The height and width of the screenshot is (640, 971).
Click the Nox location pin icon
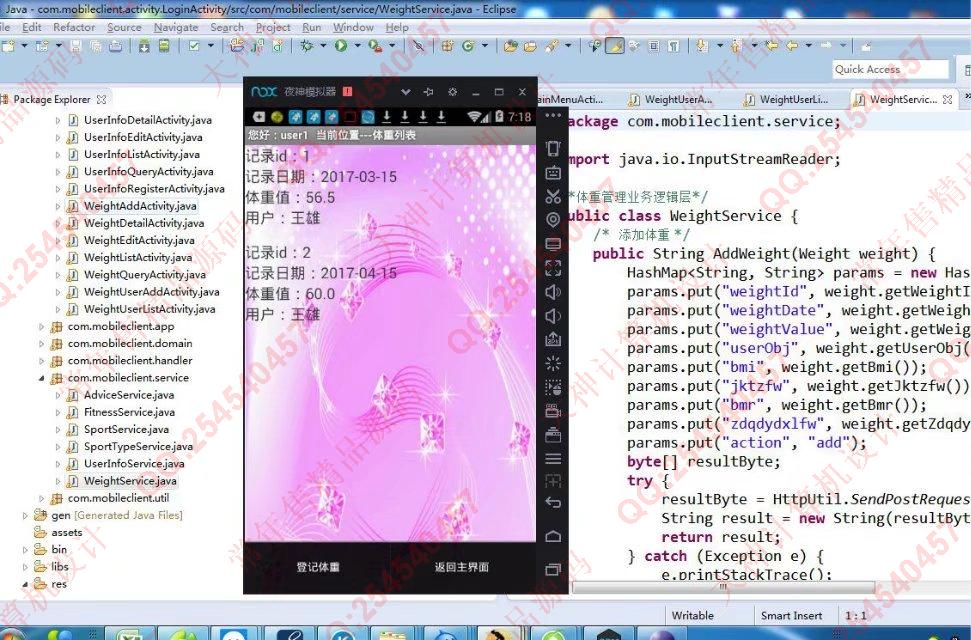coord(553,220)
